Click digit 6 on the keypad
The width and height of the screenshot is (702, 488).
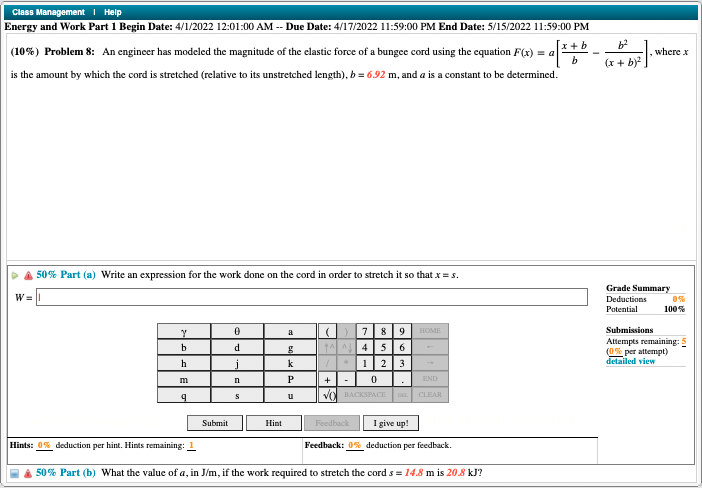(402, 347)
